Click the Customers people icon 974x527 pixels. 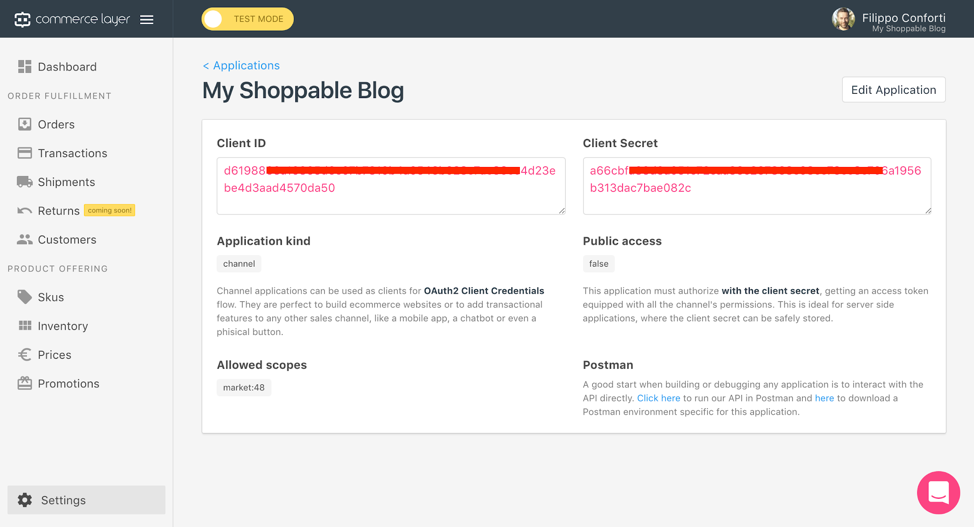click(x=25, y=239)
